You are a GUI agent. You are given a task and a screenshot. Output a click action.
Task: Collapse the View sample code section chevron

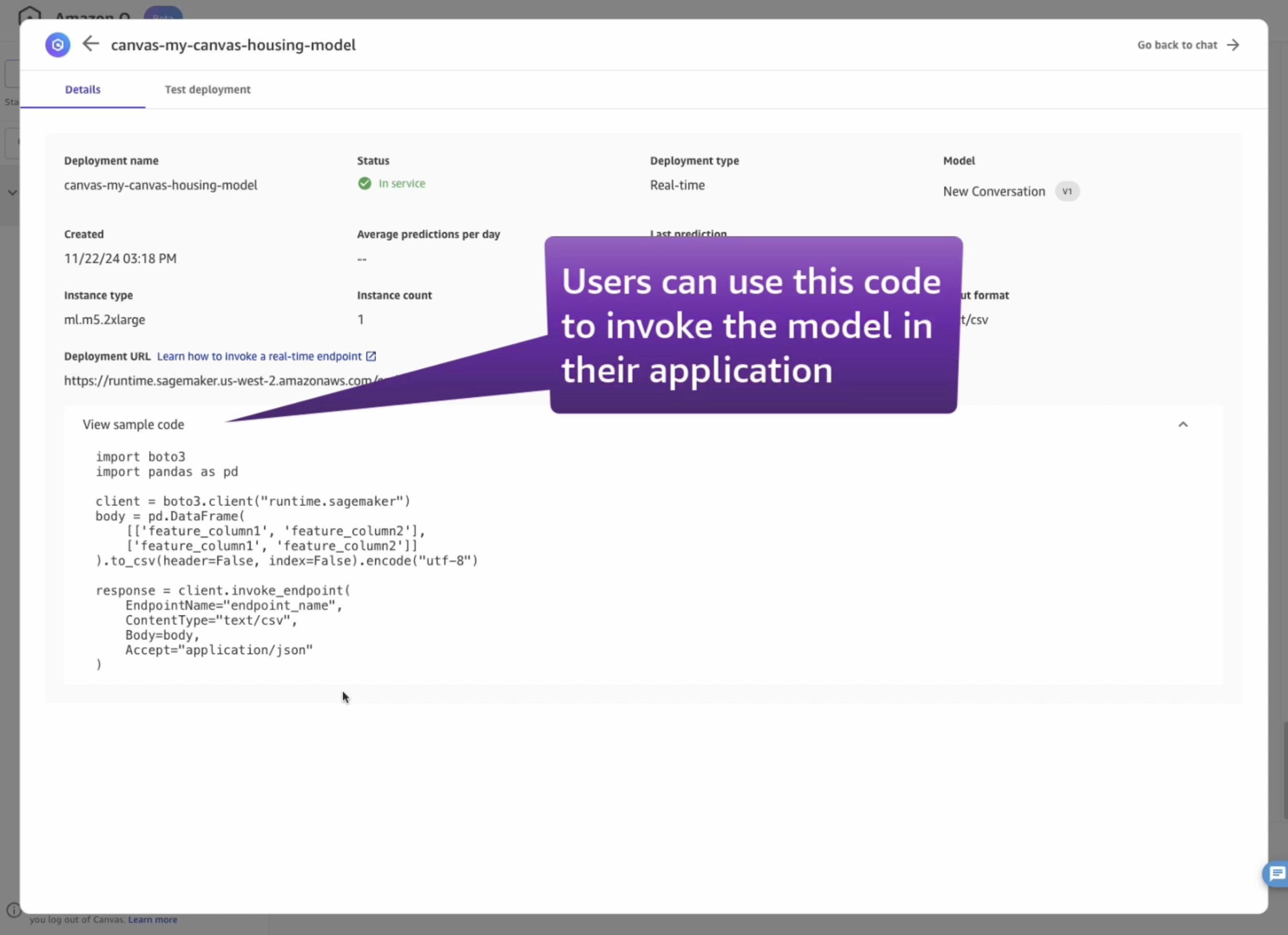point(1183,424)
